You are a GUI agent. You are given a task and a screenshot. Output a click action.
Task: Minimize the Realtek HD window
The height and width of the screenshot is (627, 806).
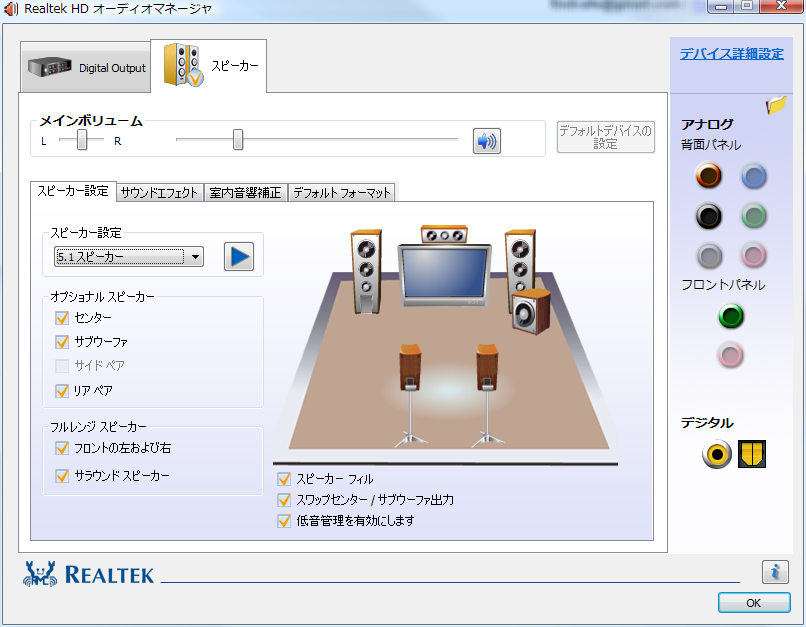tap(721, 7)
